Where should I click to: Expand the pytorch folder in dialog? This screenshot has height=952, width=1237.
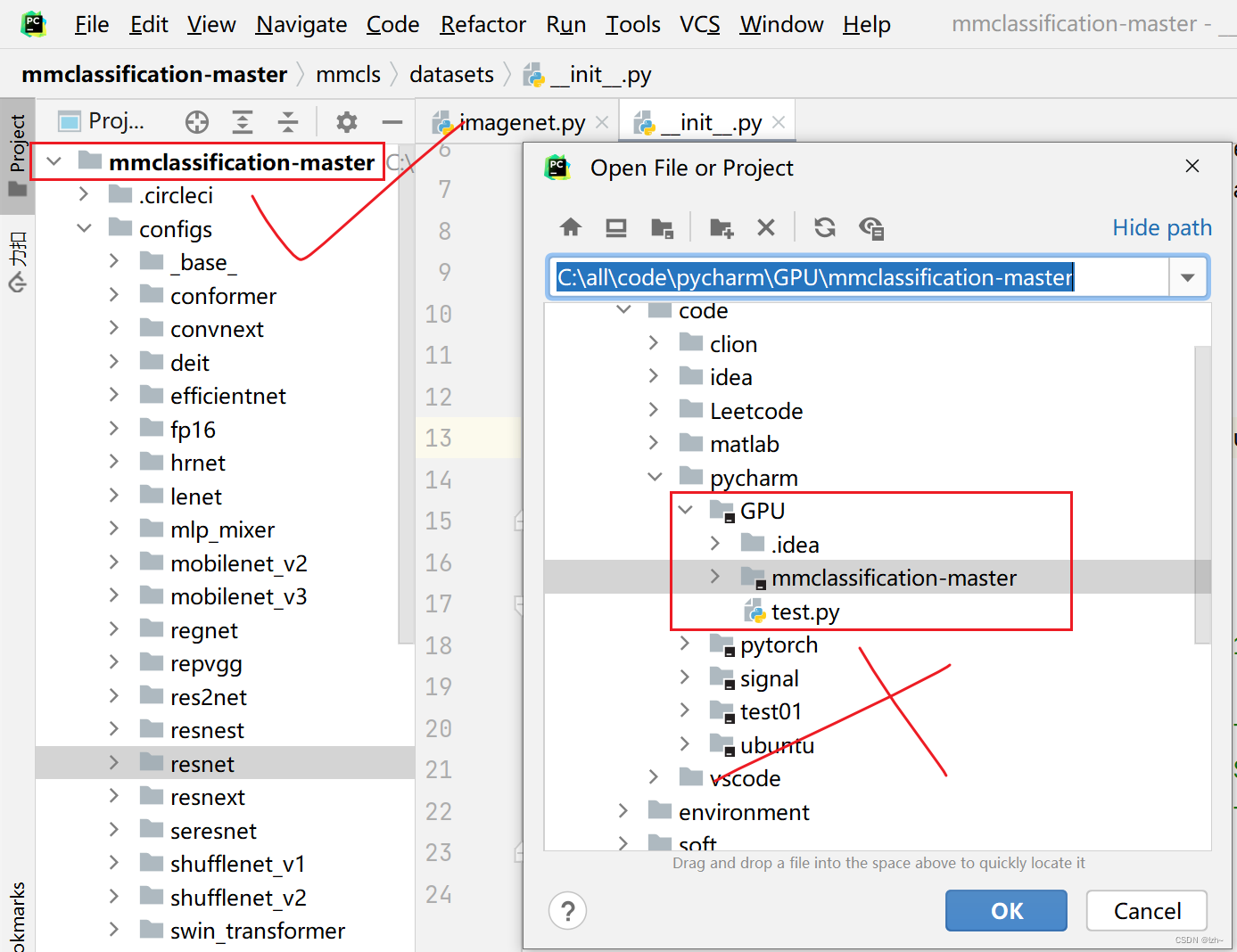tap(684, 644)
